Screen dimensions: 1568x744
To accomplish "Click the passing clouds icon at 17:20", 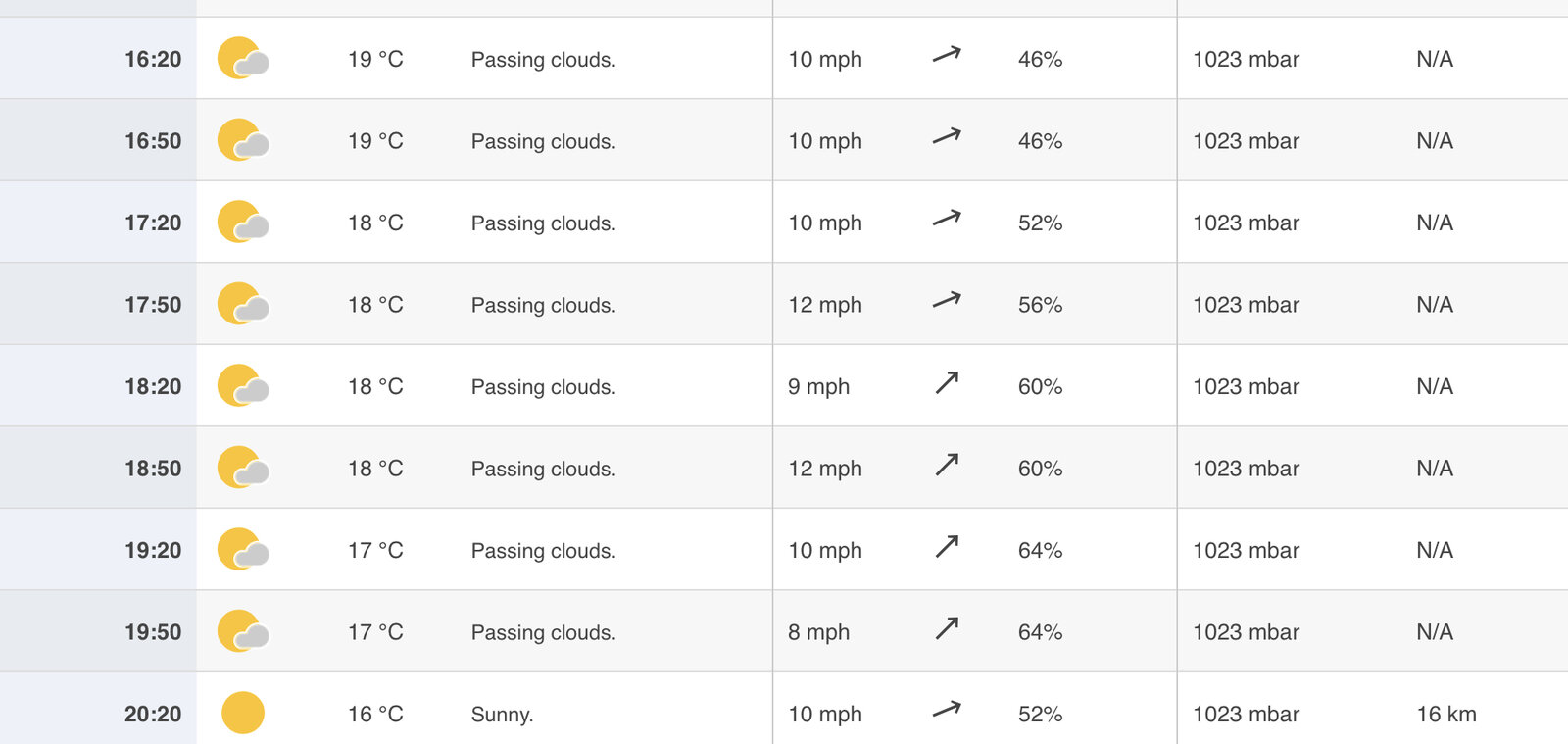I will pos(242,223).
